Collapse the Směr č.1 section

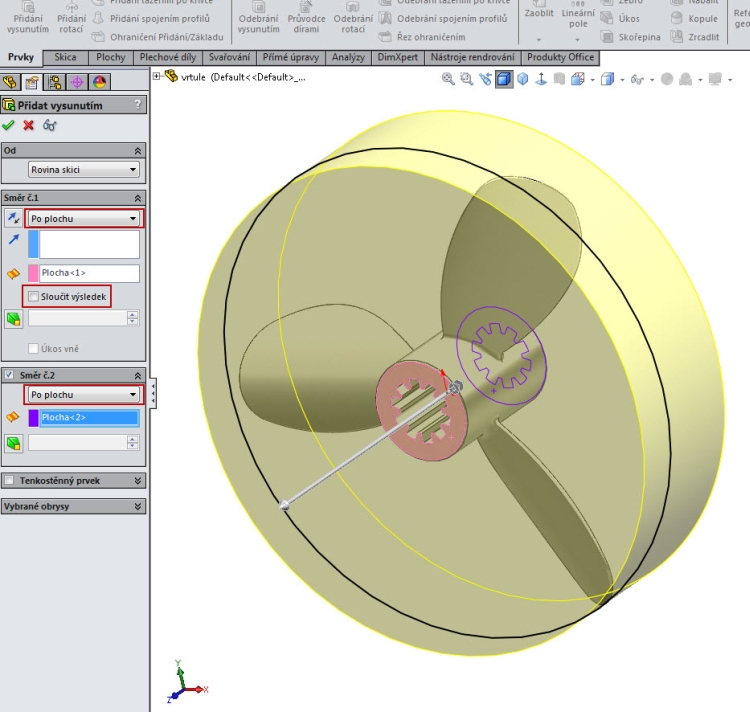(x=138, y=198)
